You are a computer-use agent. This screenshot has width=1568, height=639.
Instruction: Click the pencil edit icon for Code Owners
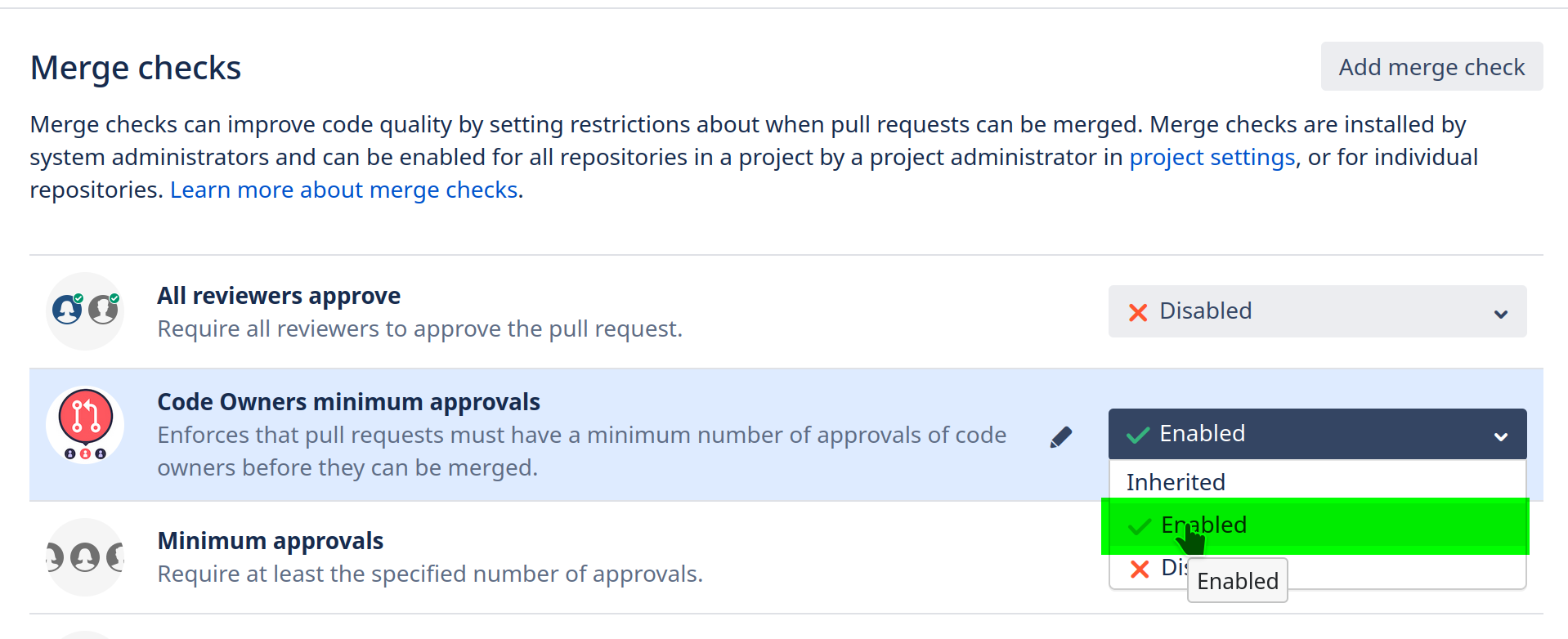coord(1060,436)
